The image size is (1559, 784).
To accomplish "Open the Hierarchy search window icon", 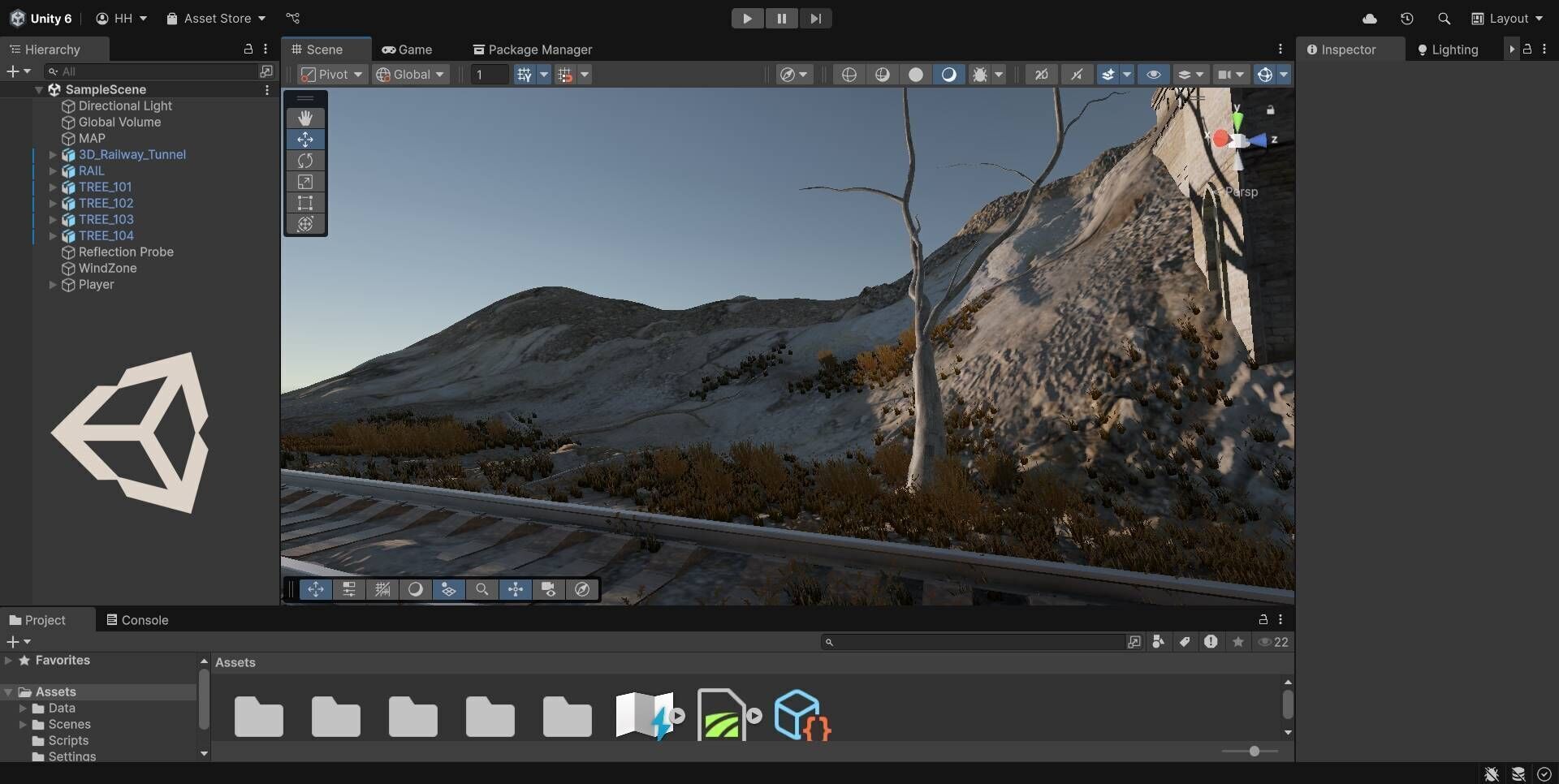I will point(266,71).
